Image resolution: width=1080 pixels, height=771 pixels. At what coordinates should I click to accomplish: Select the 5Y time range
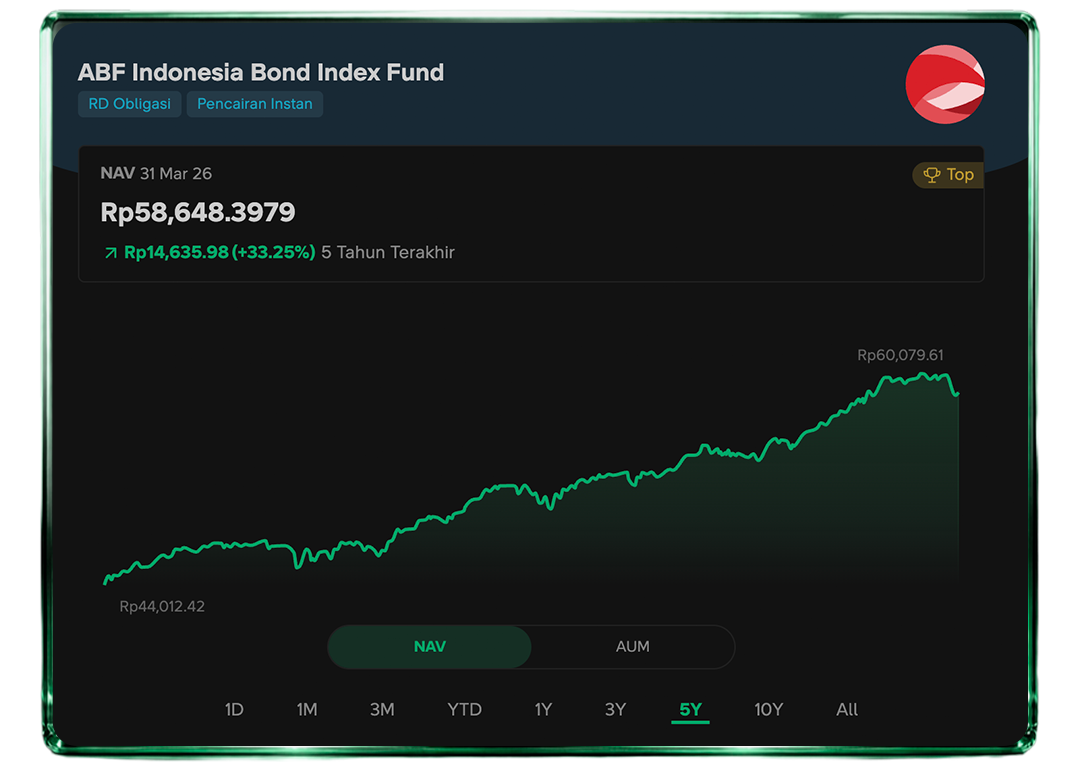pos(690,710)
